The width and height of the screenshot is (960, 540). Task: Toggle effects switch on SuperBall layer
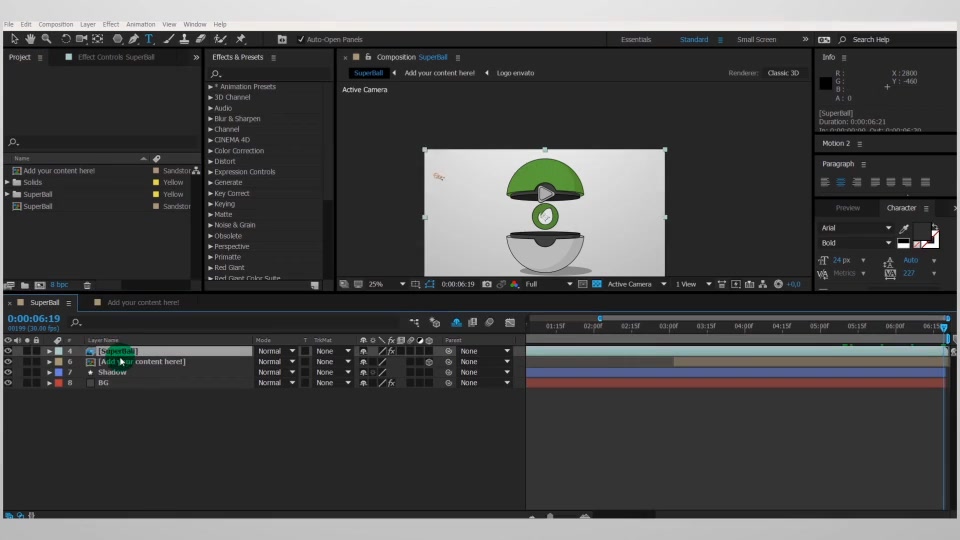[391, 351]
